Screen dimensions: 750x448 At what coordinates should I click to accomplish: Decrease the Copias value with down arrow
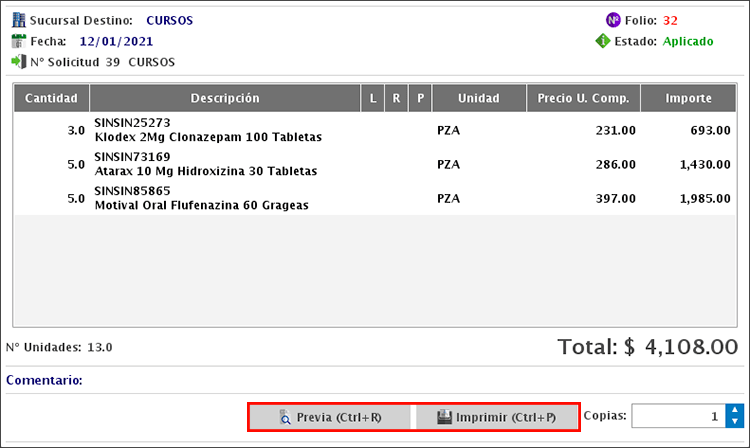(735, 422)
